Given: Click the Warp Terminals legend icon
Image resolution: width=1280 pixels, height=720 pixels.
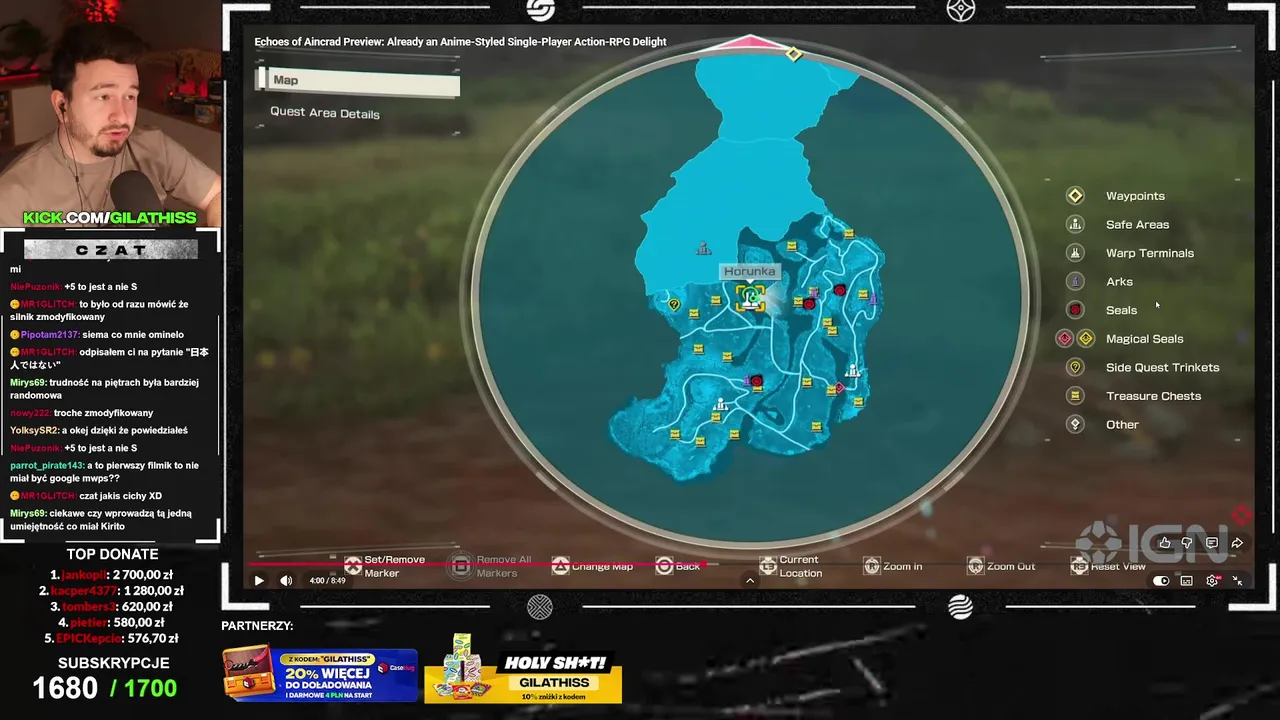Looking at the screenshot, I should point(1075,253).
